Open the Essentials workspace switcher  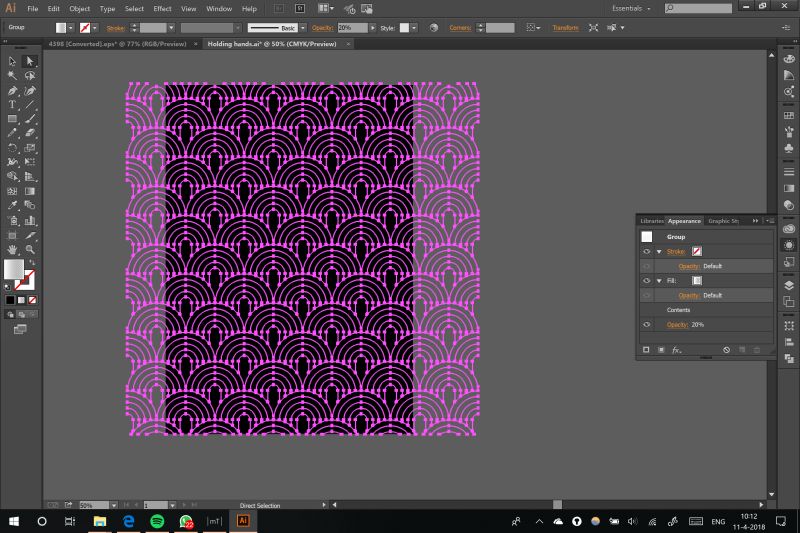coord(631,8)
